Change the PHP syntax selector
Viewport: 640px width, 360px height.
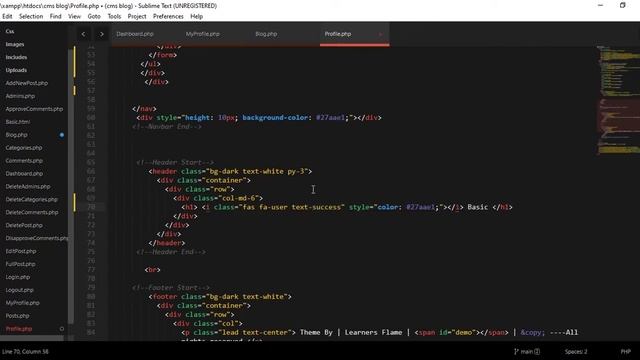(x=626, y=351)
